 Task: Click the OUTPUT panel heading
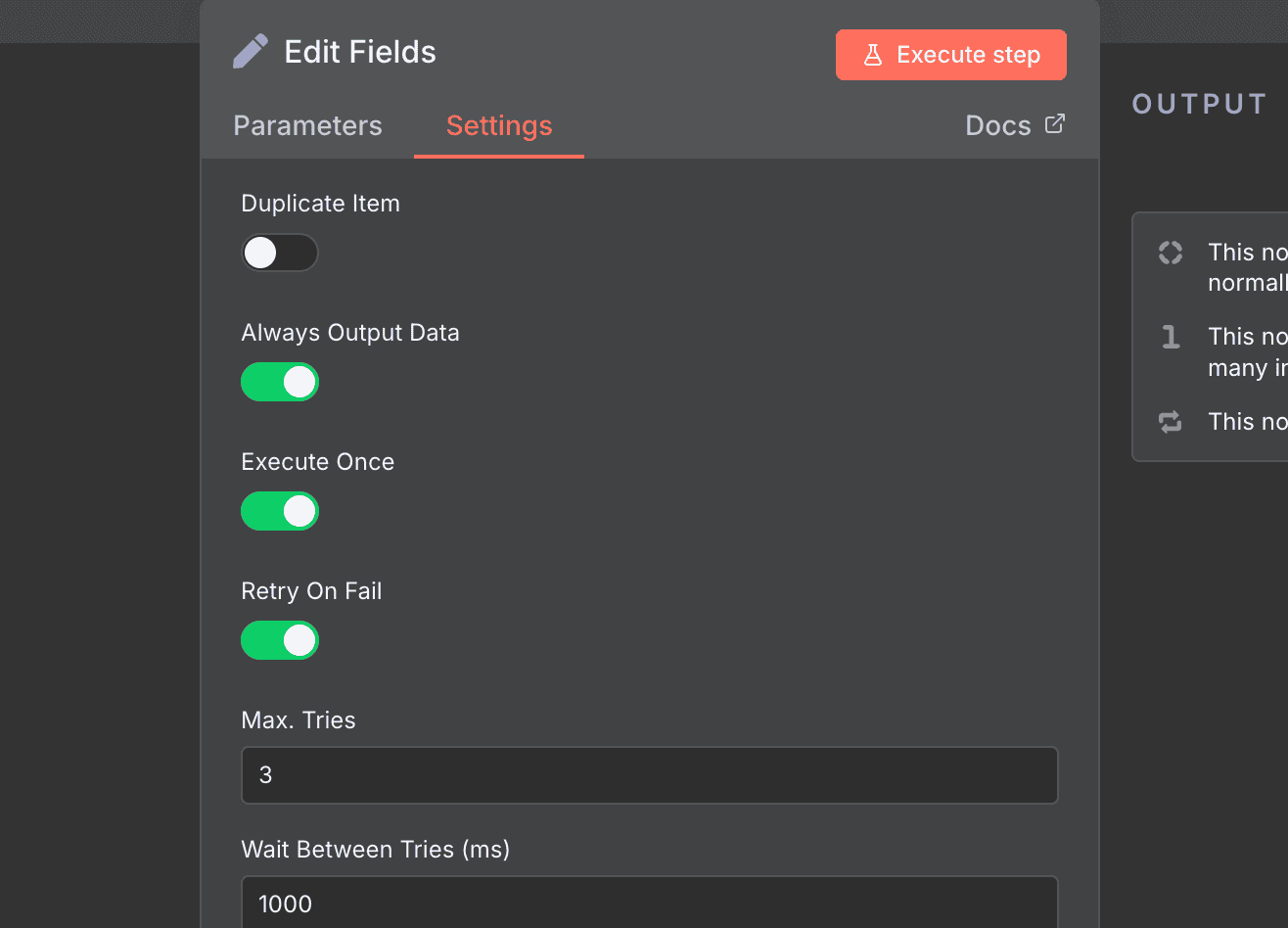1198,103
